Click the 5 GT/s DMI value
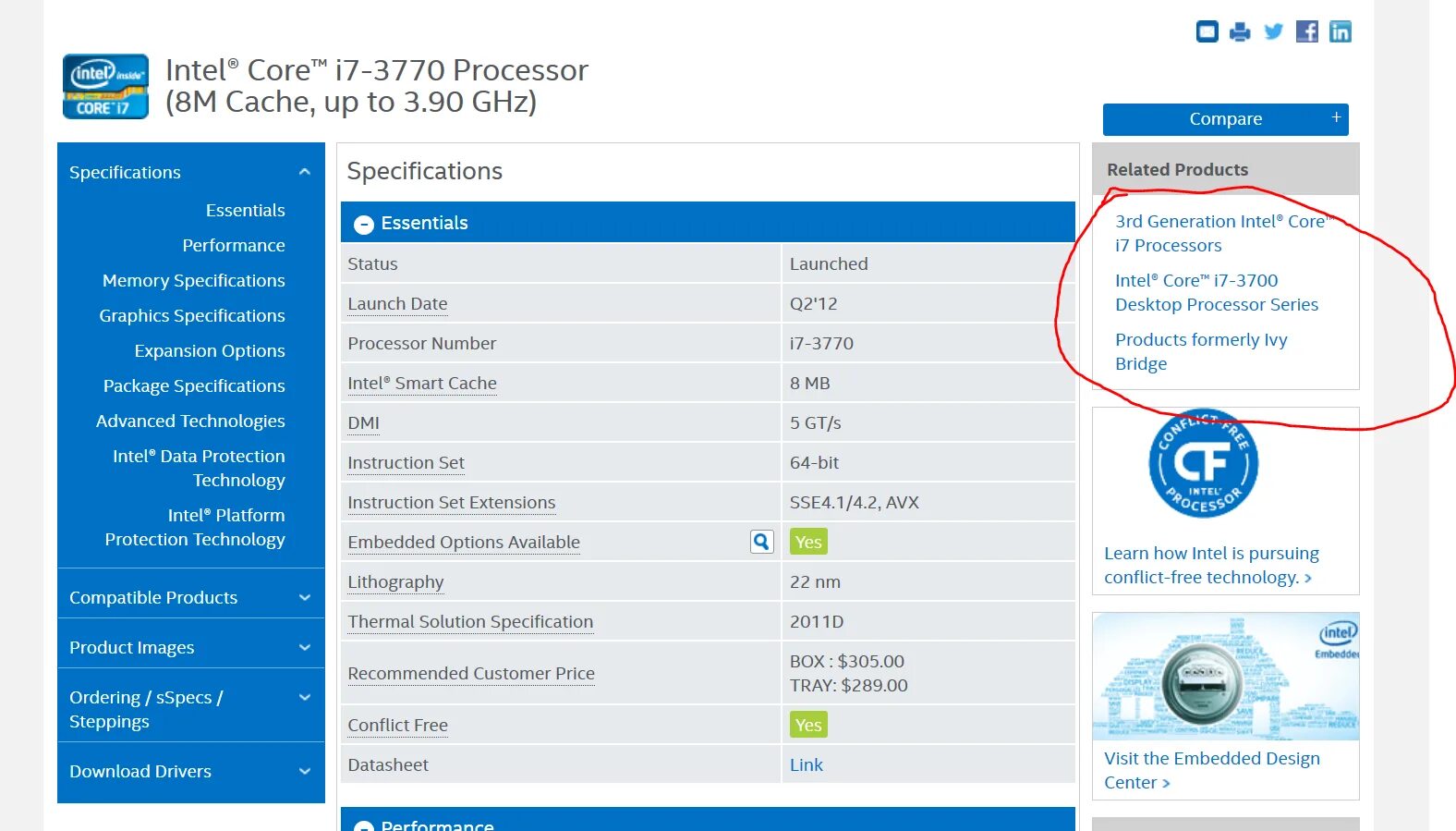 click(x=815, y=423)
